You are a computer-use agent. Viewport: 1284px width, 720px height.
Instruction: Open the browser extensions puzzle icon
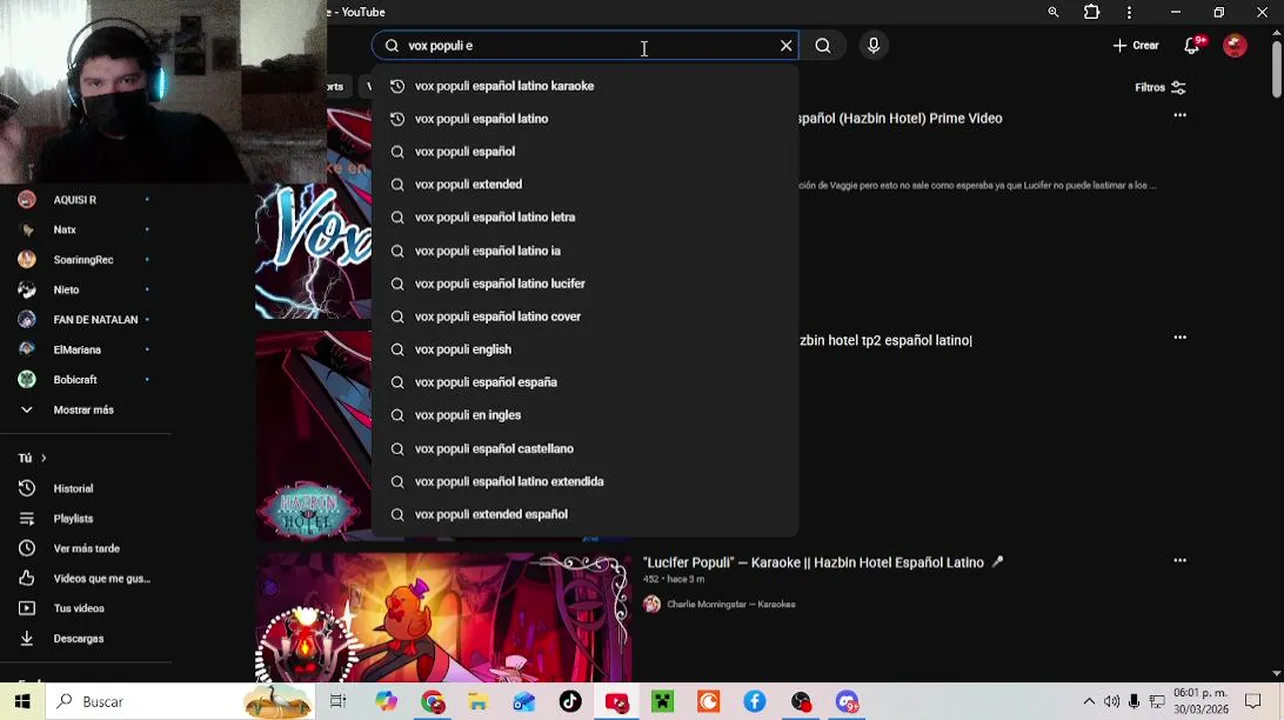[x=1091, y=12]
